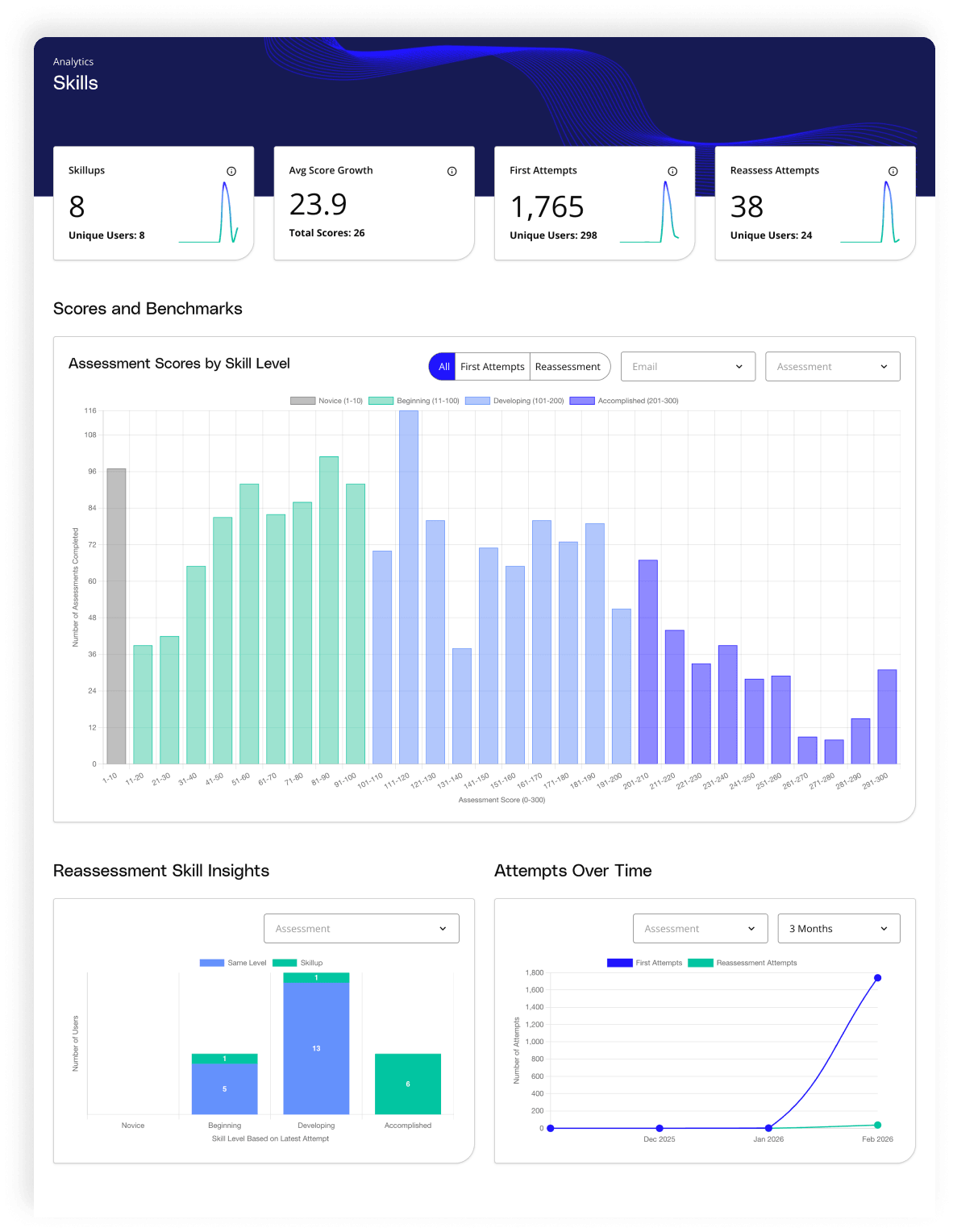Click the 3 Months dropdown chevron icon
Viewport: 953px width, 1232px height.
[883, 928]
